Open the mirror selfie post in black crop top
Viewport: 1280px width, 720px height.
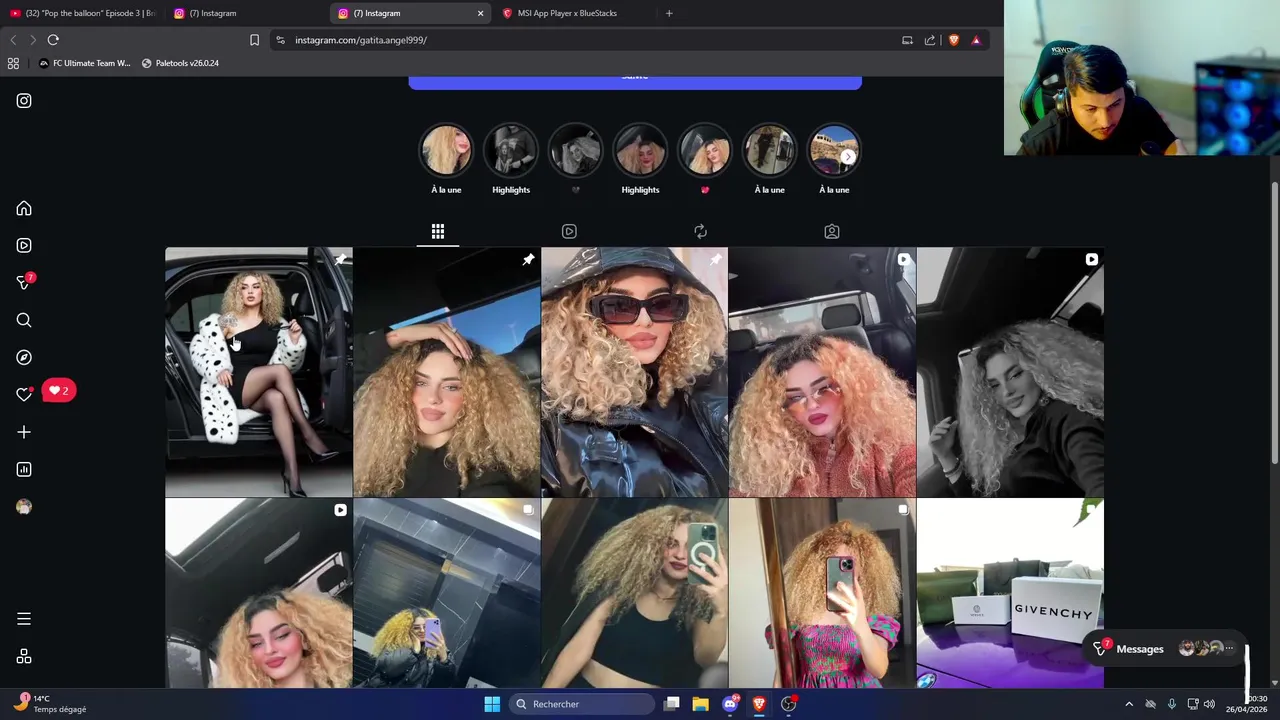(635, 593)
